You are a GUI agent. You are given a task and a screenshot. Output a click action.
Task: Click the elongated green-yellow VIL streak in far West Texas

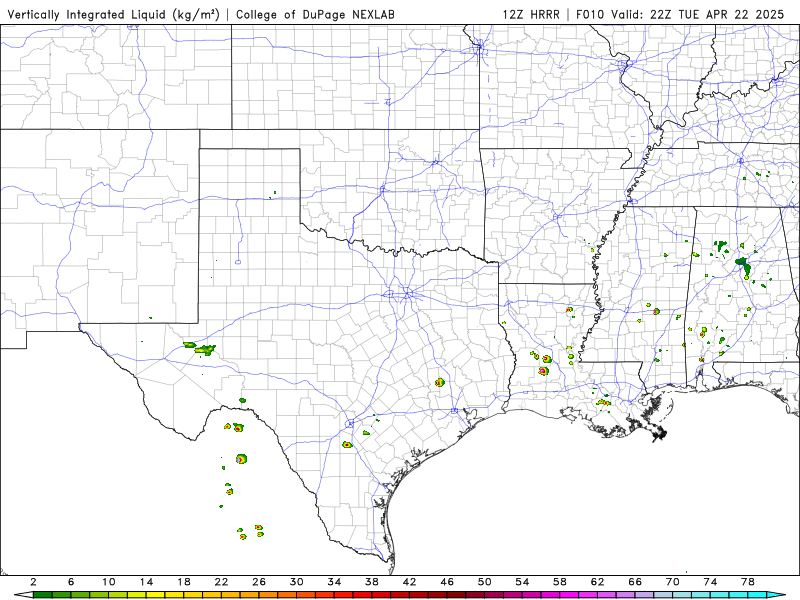(200, 348)
